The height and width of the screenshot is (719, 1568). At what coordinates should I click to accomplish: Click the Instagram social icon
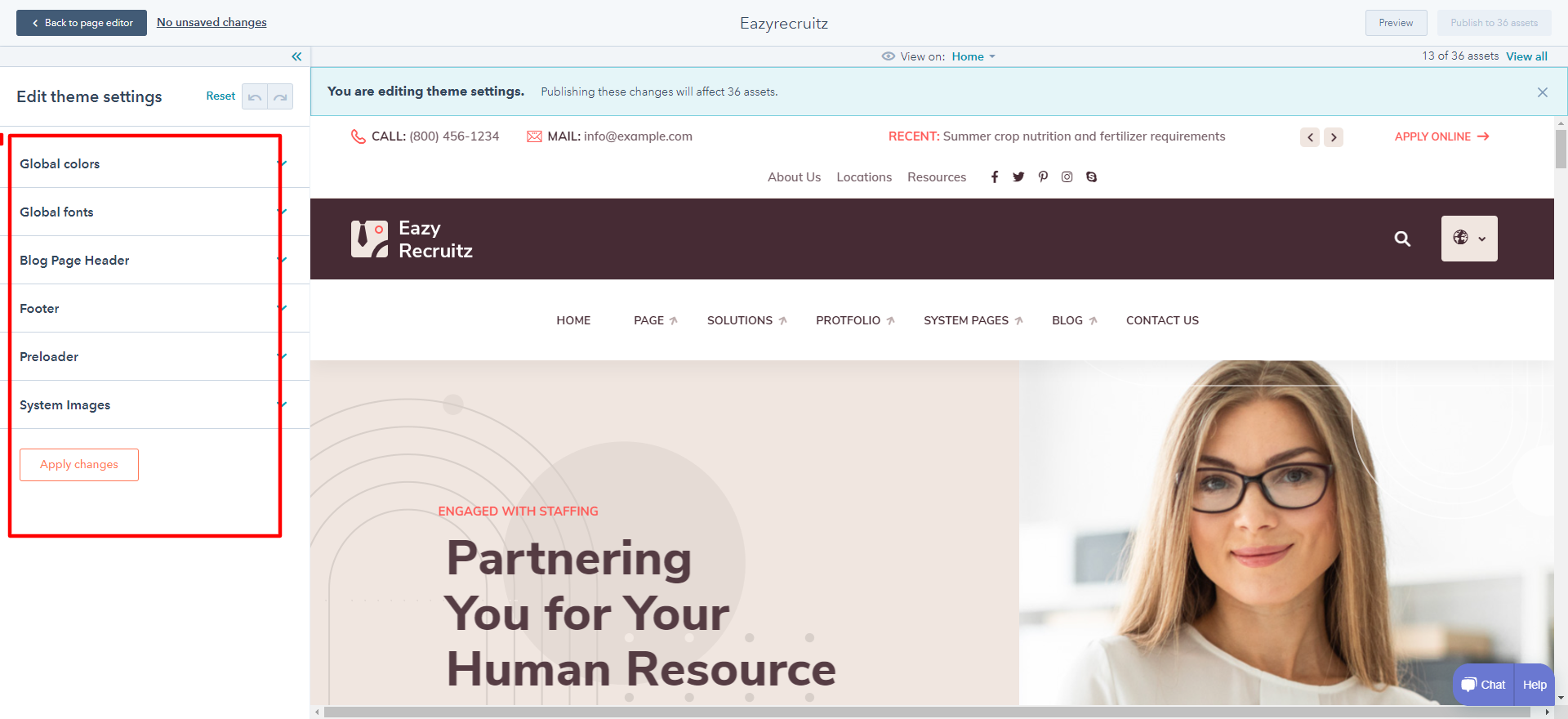pyautogui.click(x=1067, y=177)
